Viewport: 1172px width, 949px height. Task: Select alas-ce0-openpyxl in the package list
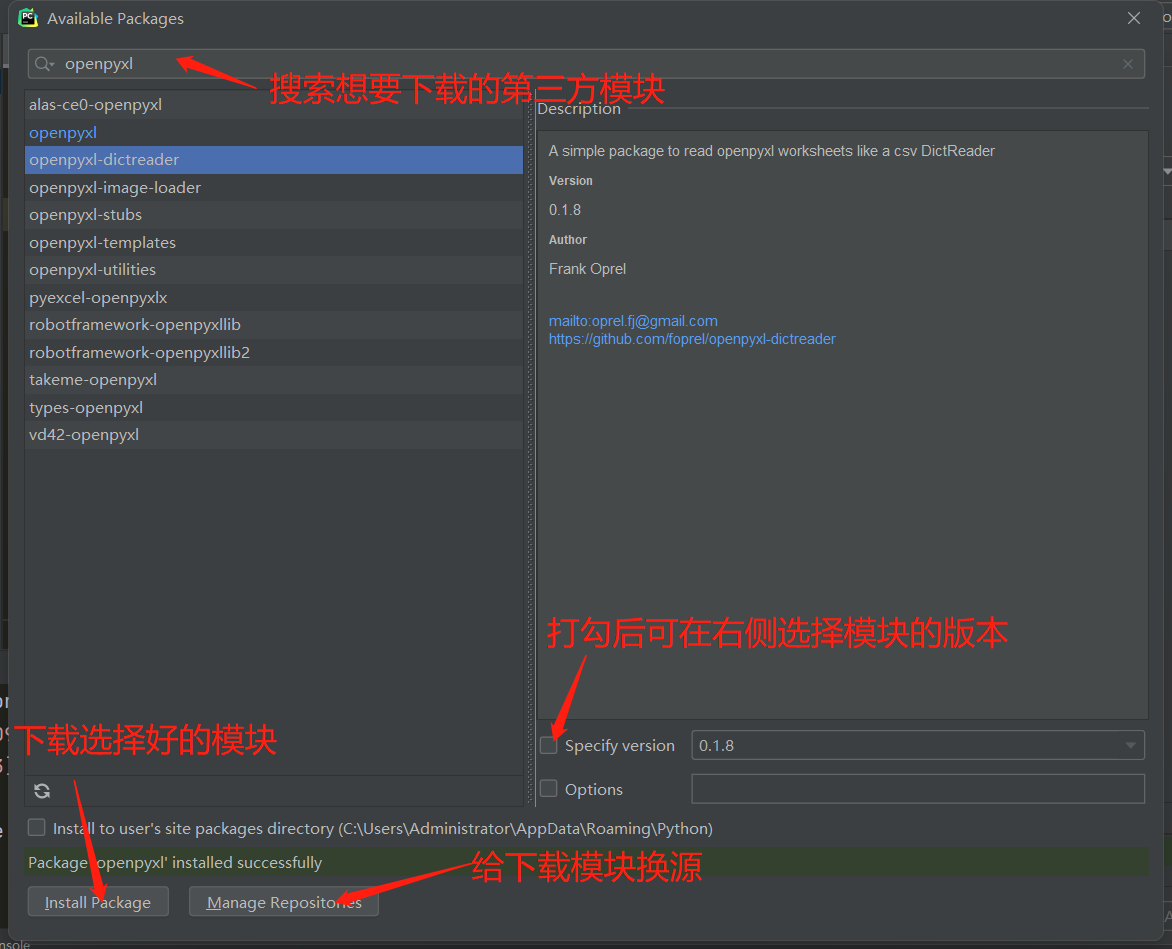coord(274,105)
